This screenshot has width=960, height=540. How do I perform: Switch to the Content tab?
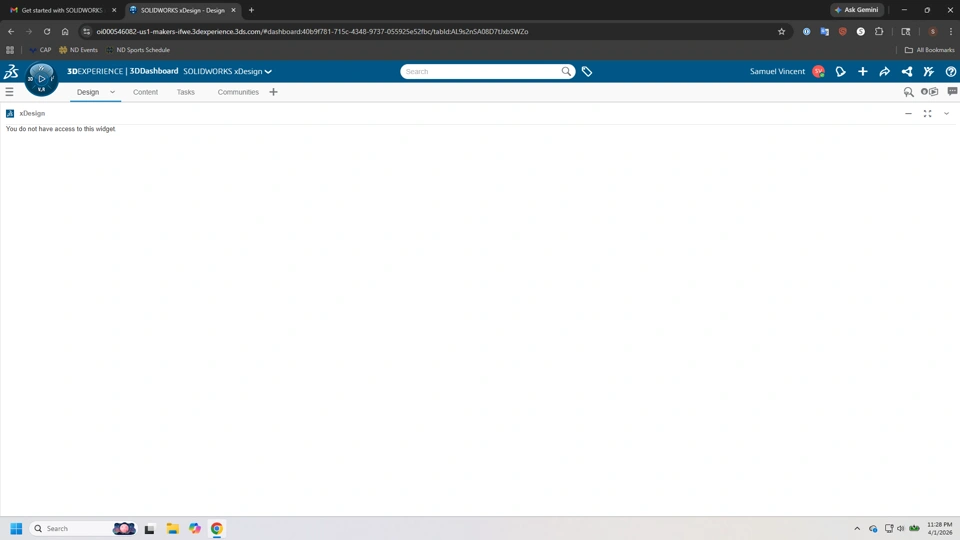click(145, 92)
